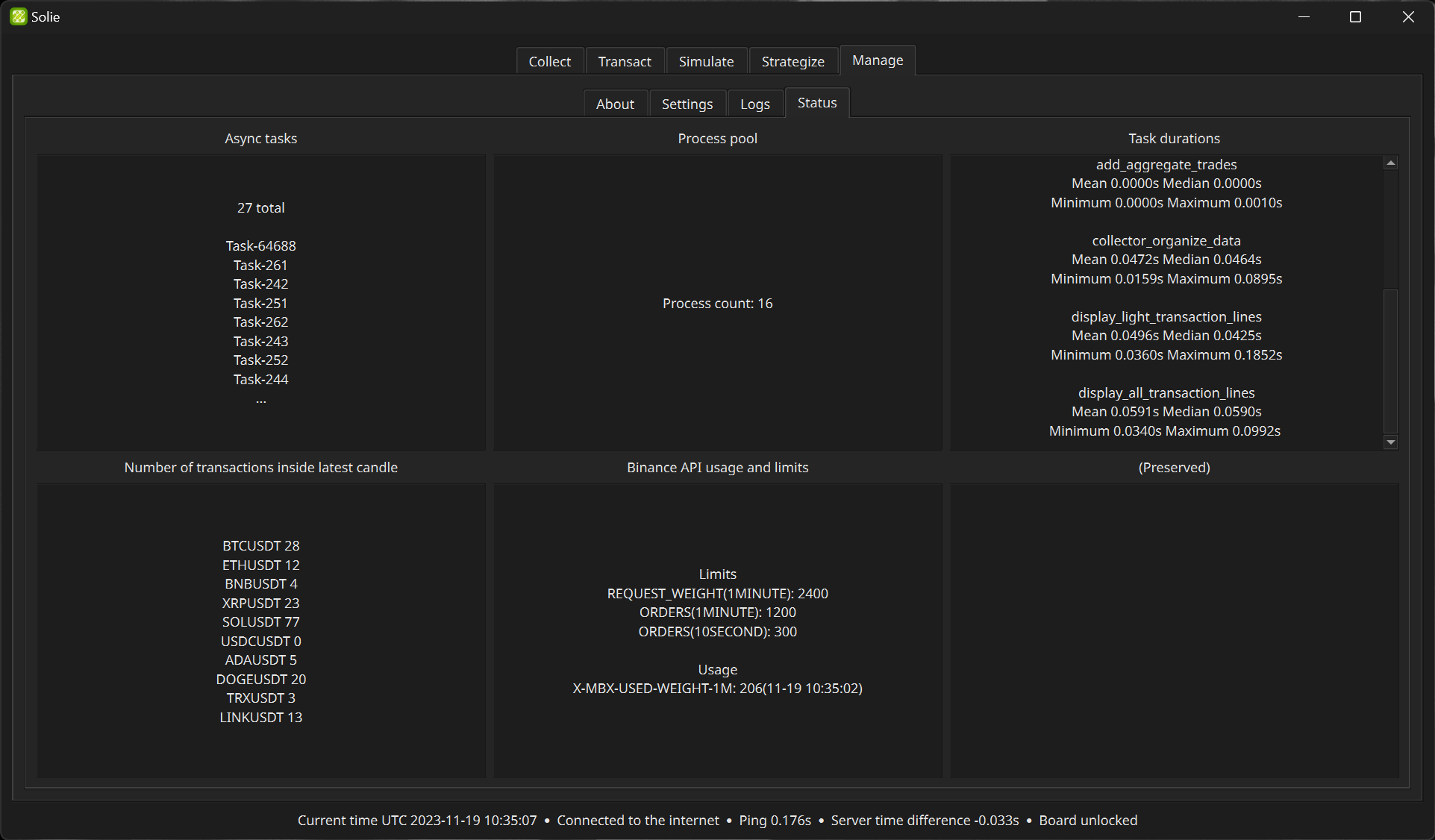Switch to the Collect tab

(549, 61)
